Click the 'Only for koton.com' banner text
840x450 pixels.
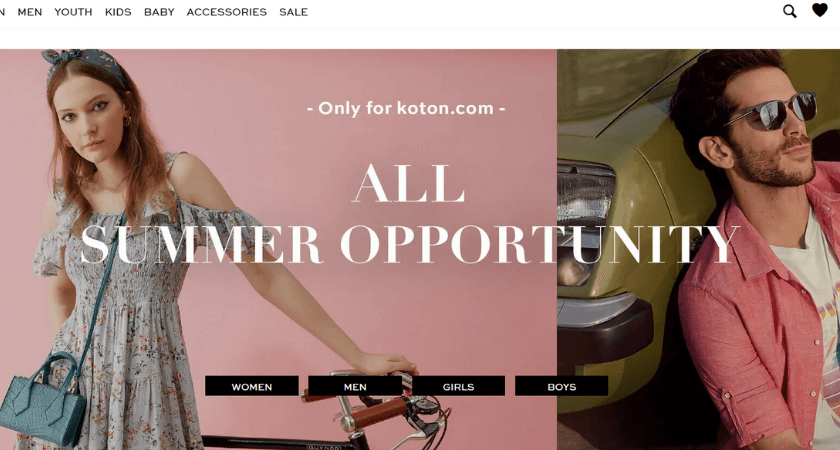click(x=407, y=108)
